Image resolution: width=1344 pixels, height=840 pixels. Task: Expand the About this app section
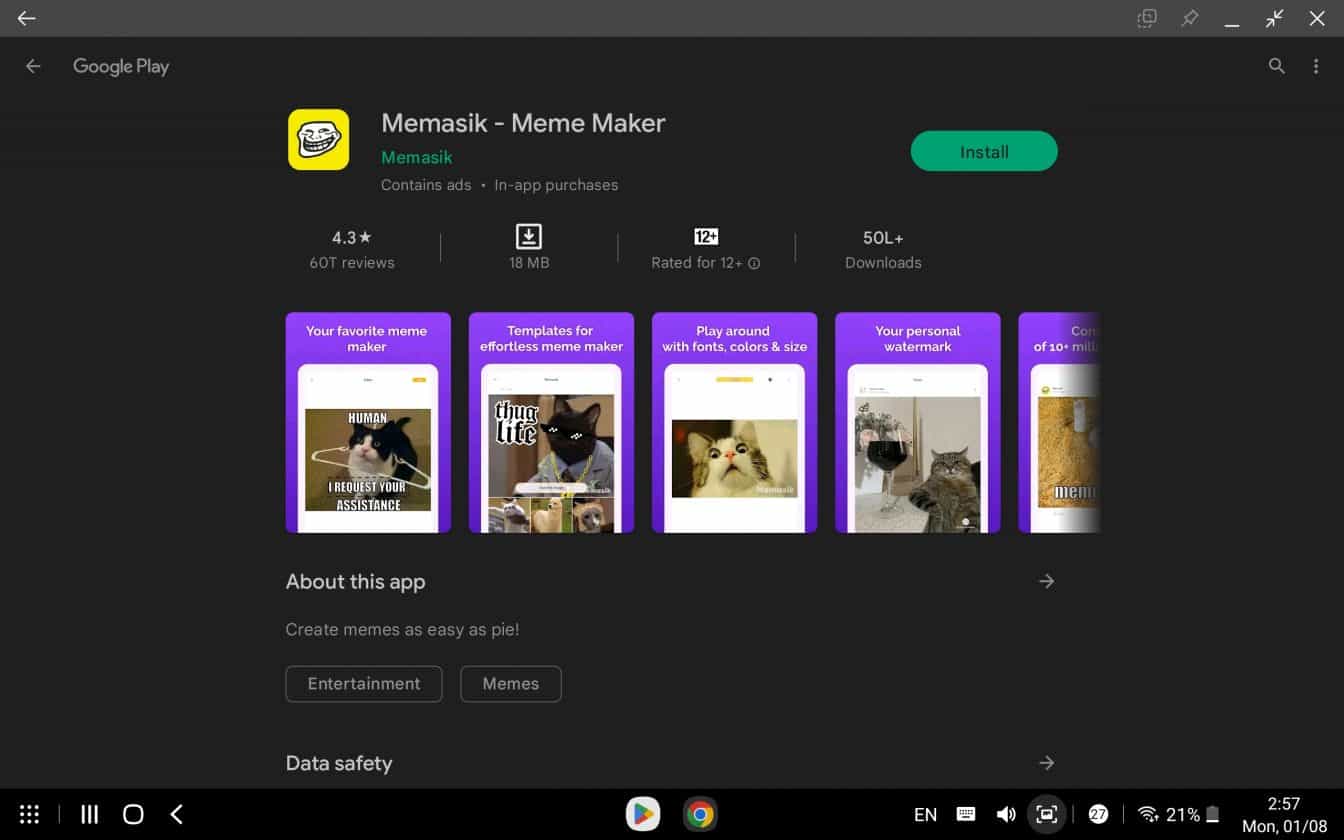1046,581
